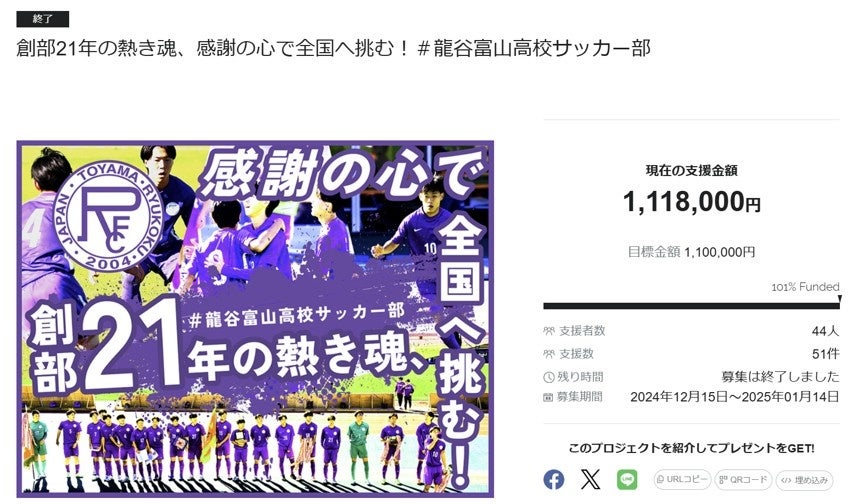Click the 終了 status badge
Screen dimensions: 852x504
click(x=42, y=19)
